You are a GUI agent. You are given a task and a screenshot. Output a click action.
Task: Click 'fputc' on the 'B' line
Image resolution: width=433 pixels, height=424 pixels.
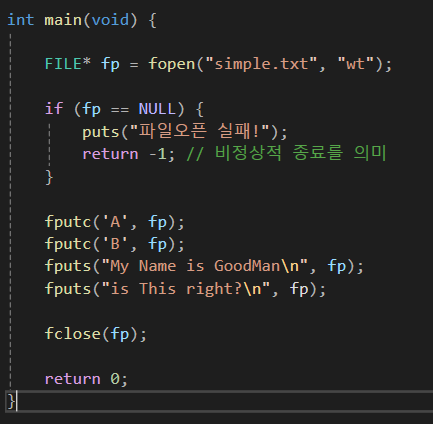(x=68, y=244)
